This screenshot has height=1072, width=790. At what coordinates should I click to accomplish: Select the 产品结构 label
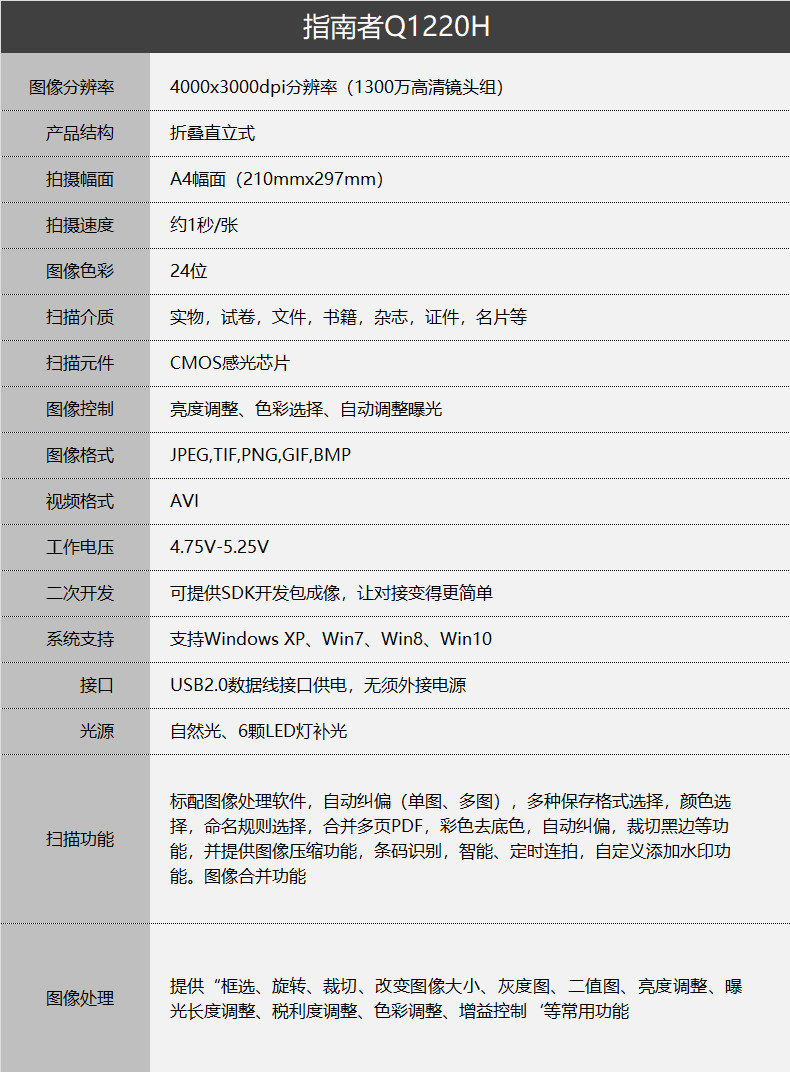80,133
